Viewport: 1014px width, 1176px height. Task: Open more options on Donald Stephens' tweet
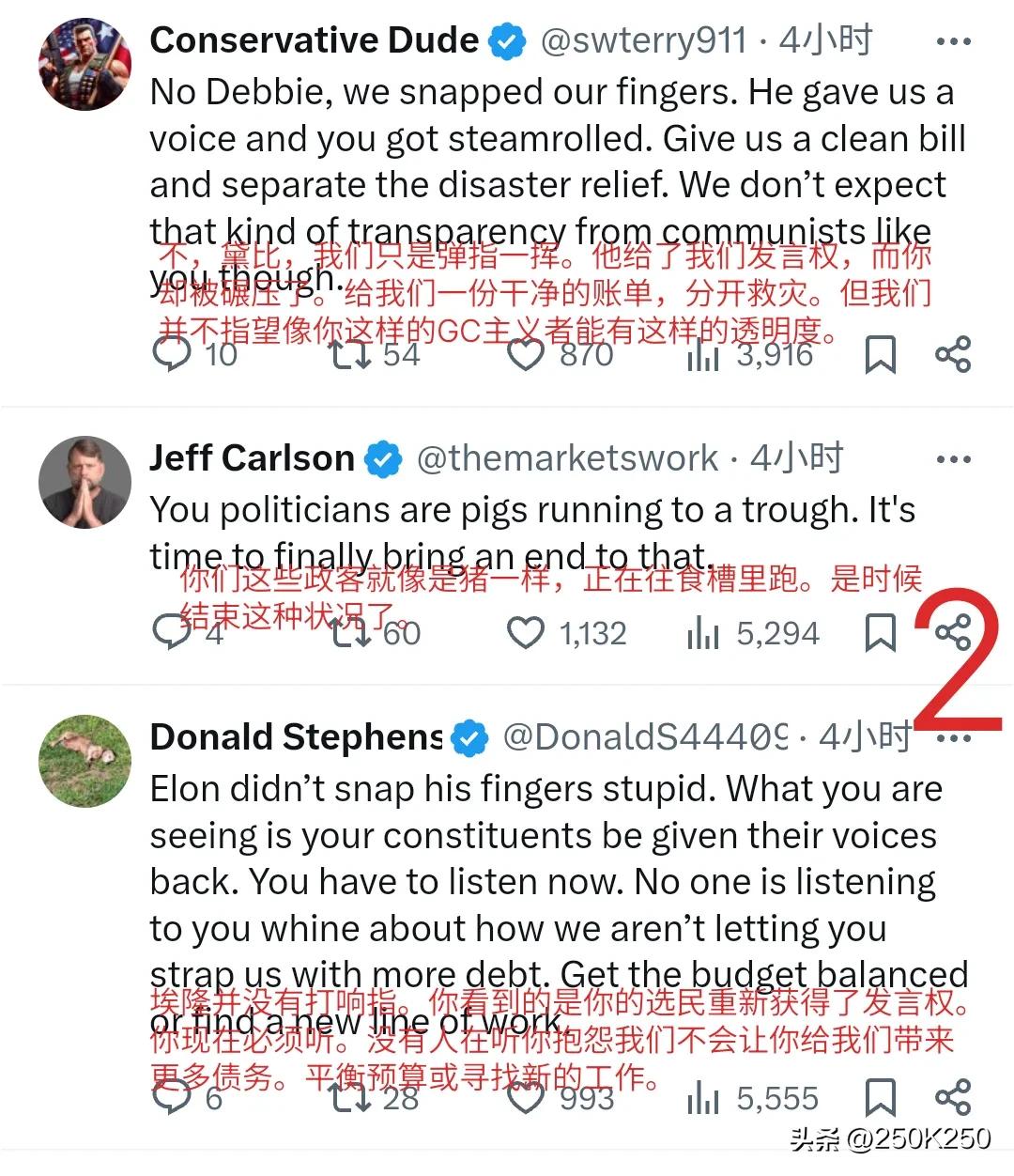tap(954, 738)
